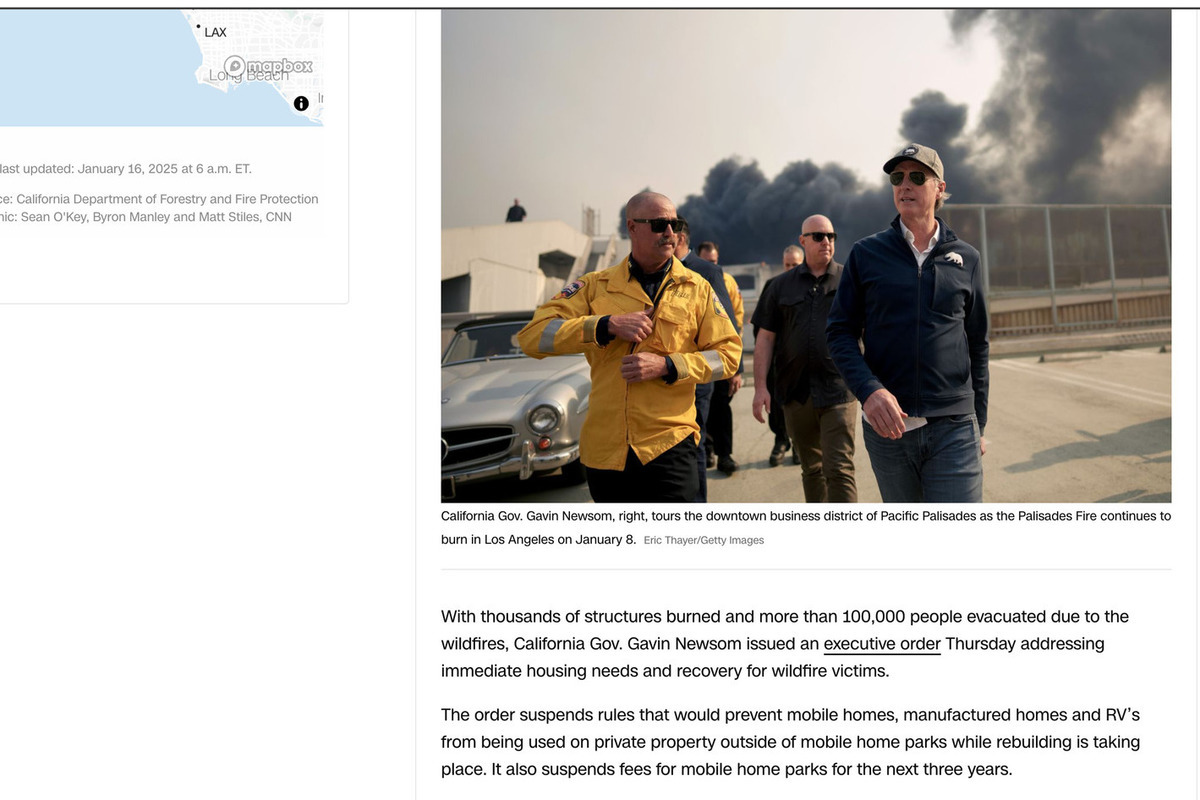The width and height of the screenshot is (1200, 800).
Task: Click the LAX airport dot marker
Action: (198, 26)
